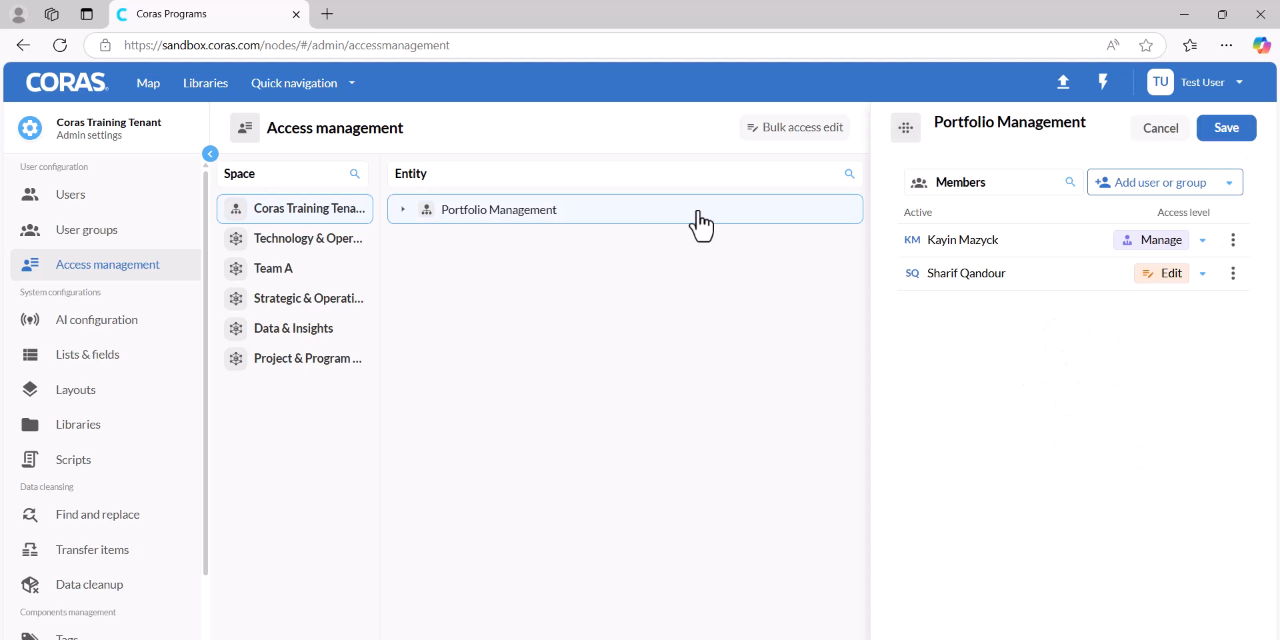Select the Project & Program space
Viewport: 1280px width, 640px height.
click(x=295, y=358)
